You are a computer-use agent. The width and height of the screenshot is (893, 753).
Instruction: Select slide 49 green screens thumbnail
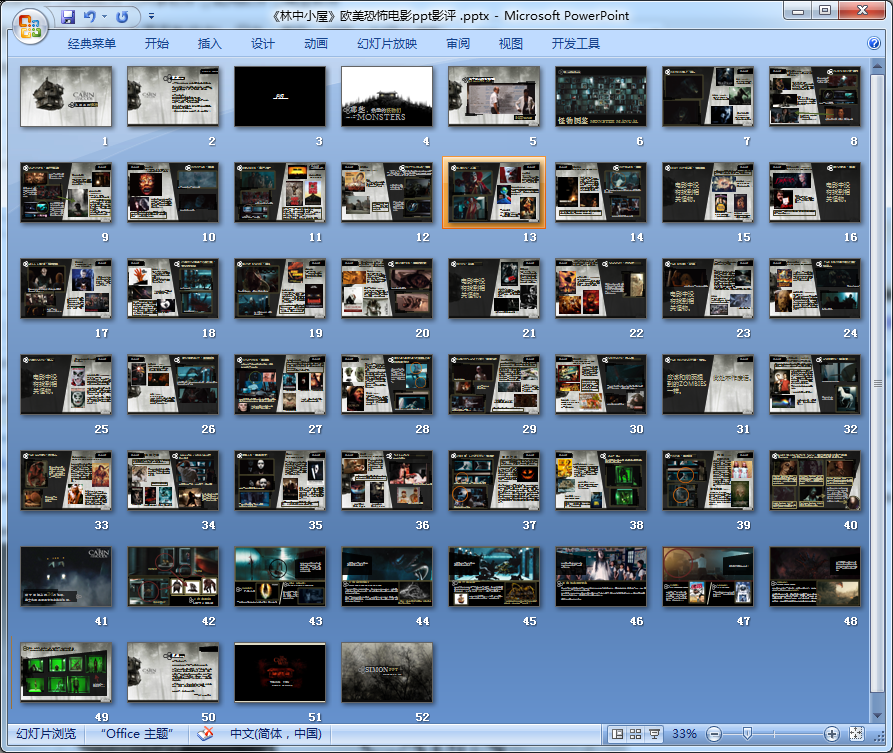(x=66, y=673)
